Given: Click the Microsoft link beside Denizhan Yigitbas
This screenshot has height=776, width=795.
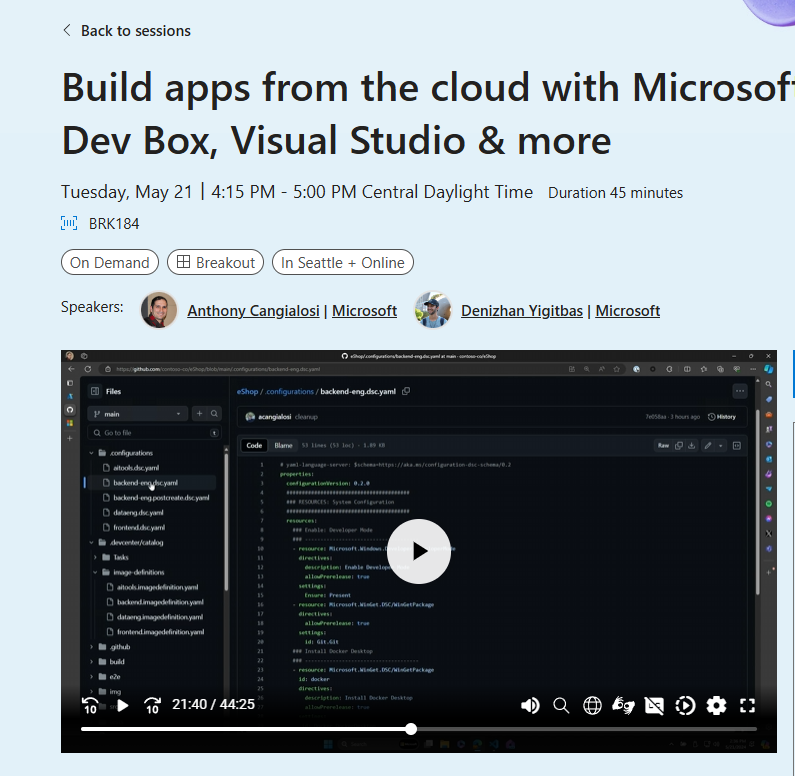Looking at the screenshot, I should point(628,310).
